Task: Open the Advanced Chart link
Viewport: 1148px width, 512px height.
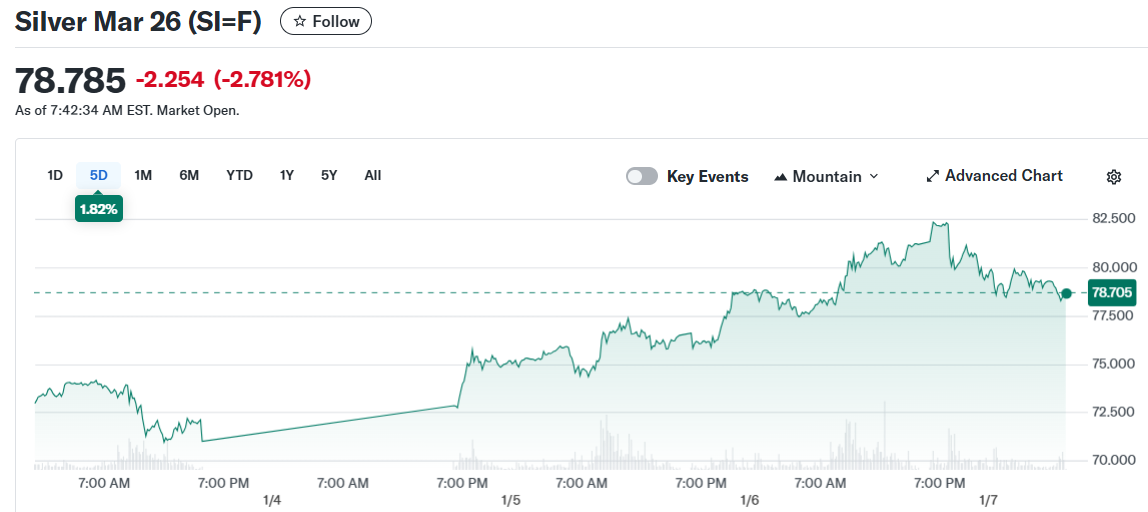Action: (x=1003, y=176)
